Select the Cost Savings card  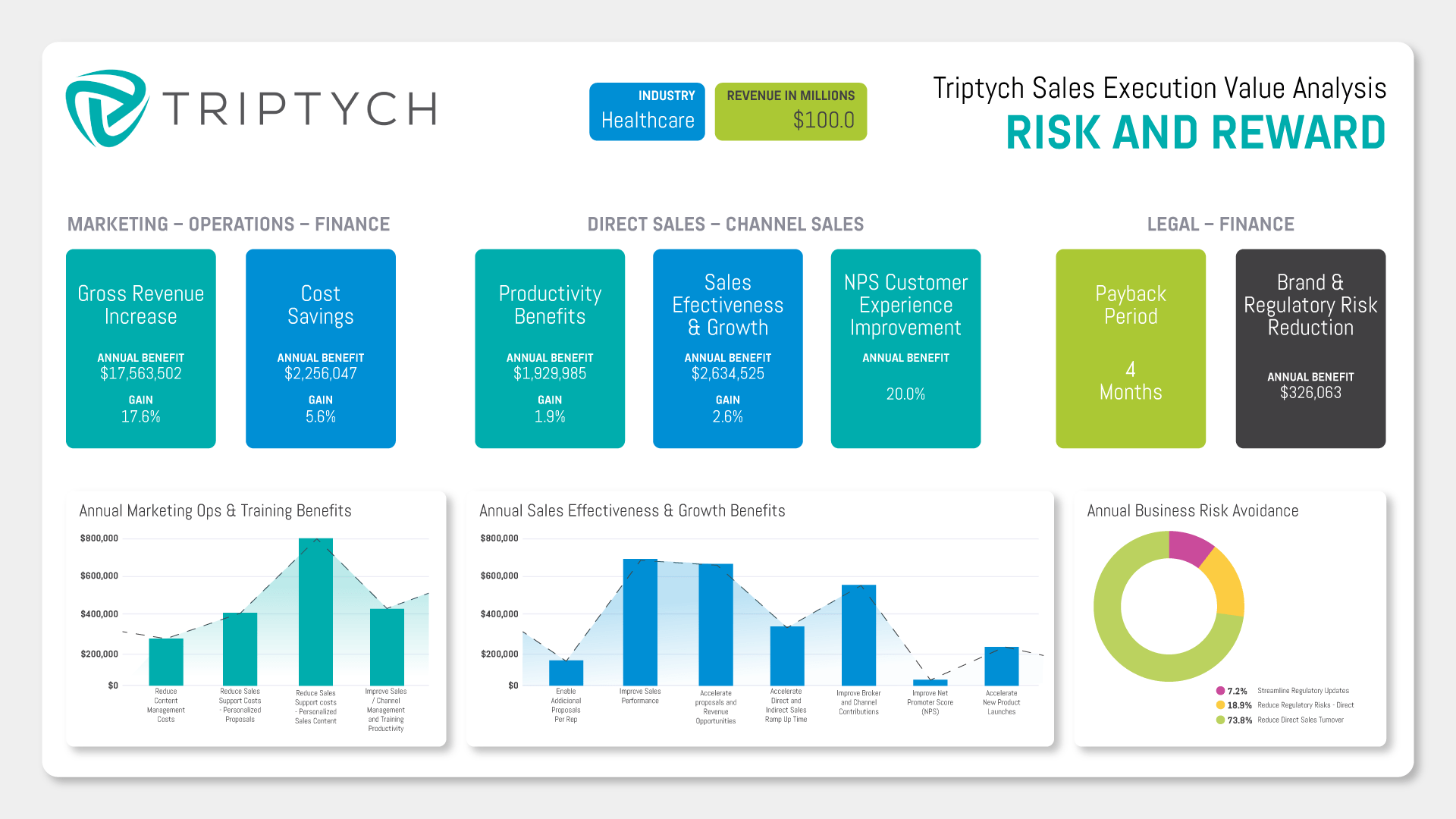pyautogui.click(x=320, y=348)
